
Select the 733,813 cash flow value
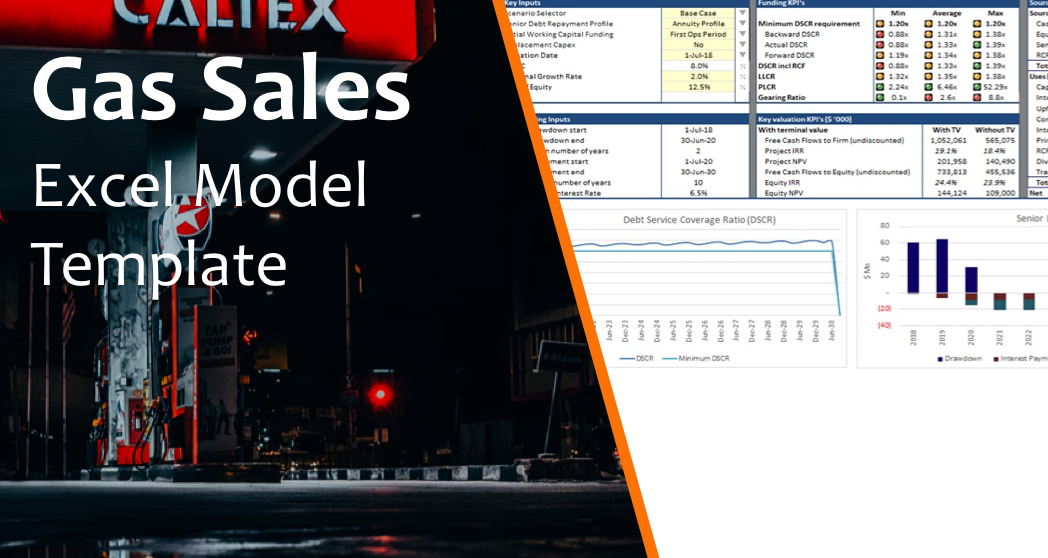pyautogui.click(x=952, y=172)
